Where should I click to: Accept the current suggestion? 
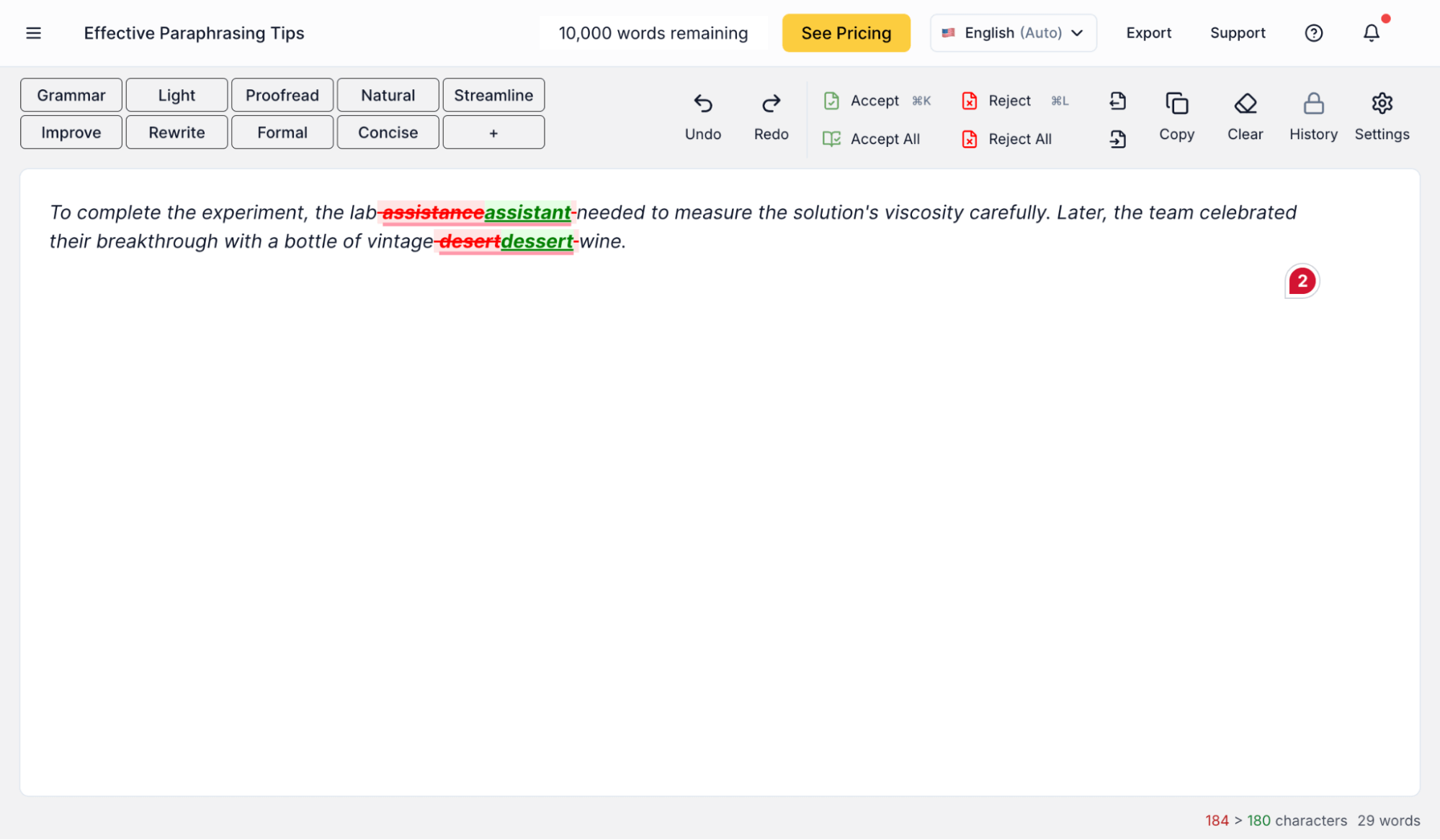tap(877, 101)
